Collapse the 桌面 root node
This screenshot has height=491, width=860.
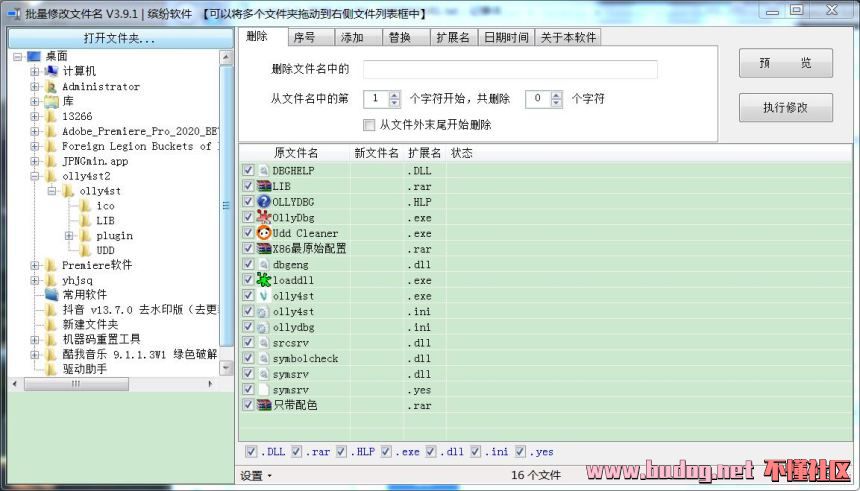[x=18, y=57]
